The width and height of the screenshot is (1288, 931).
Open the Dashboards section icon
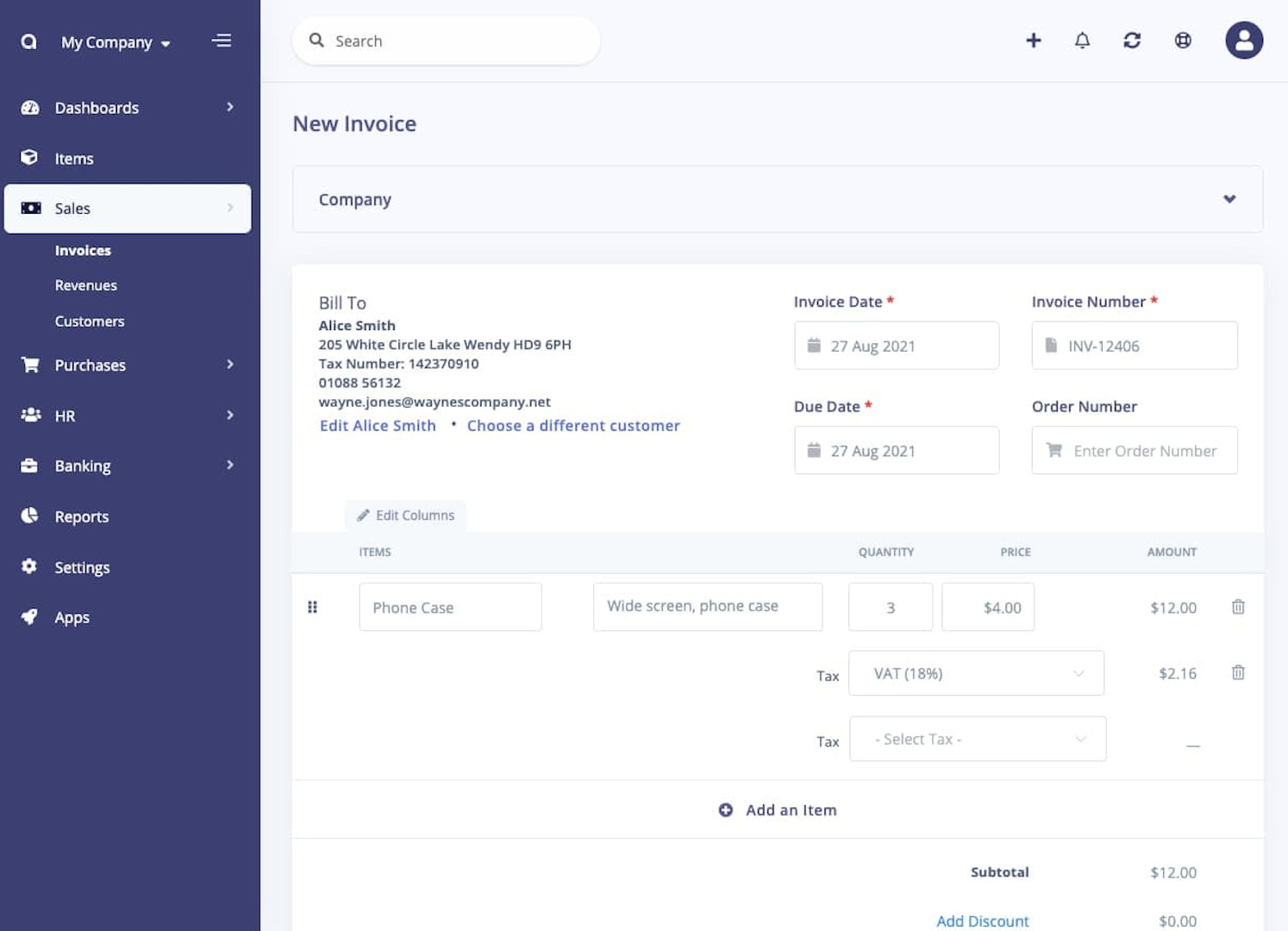28,107
